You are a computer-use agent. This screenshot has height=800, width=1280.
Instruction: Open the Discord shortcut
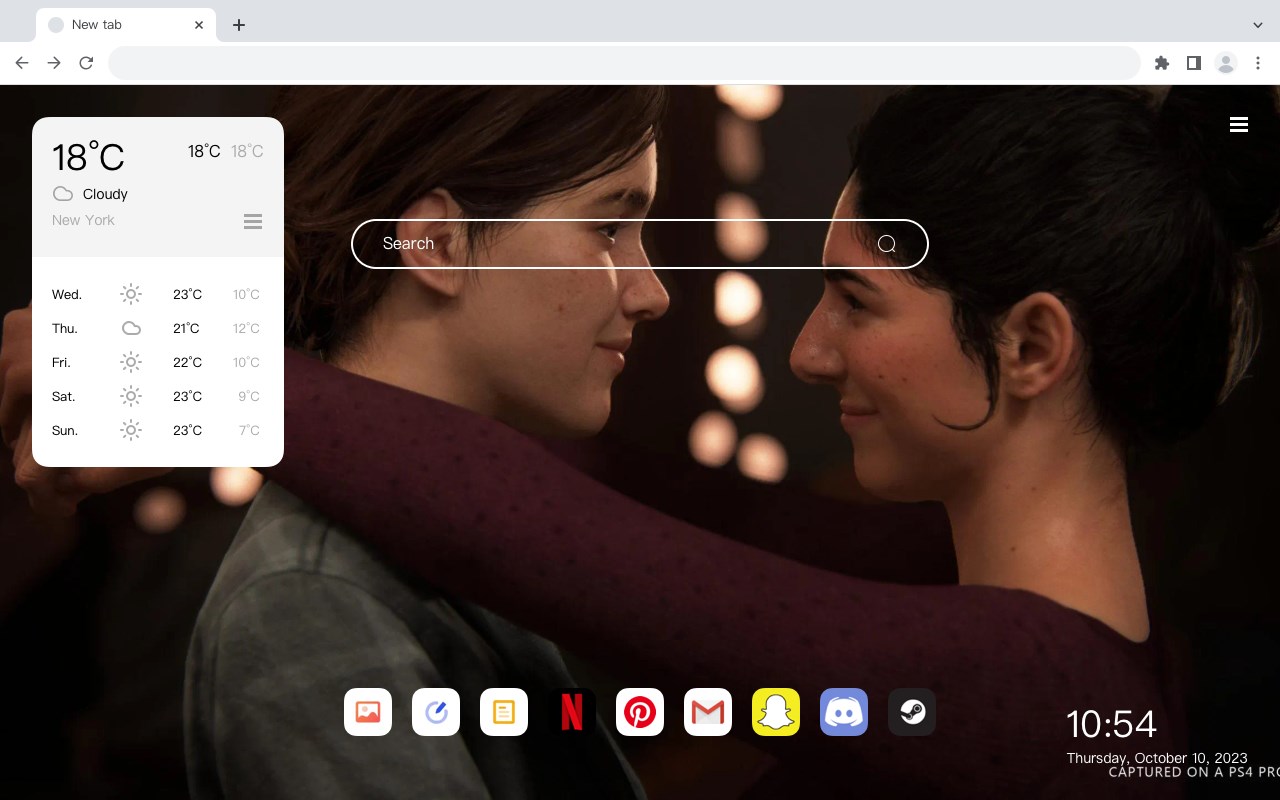click(x=844, y=712)
